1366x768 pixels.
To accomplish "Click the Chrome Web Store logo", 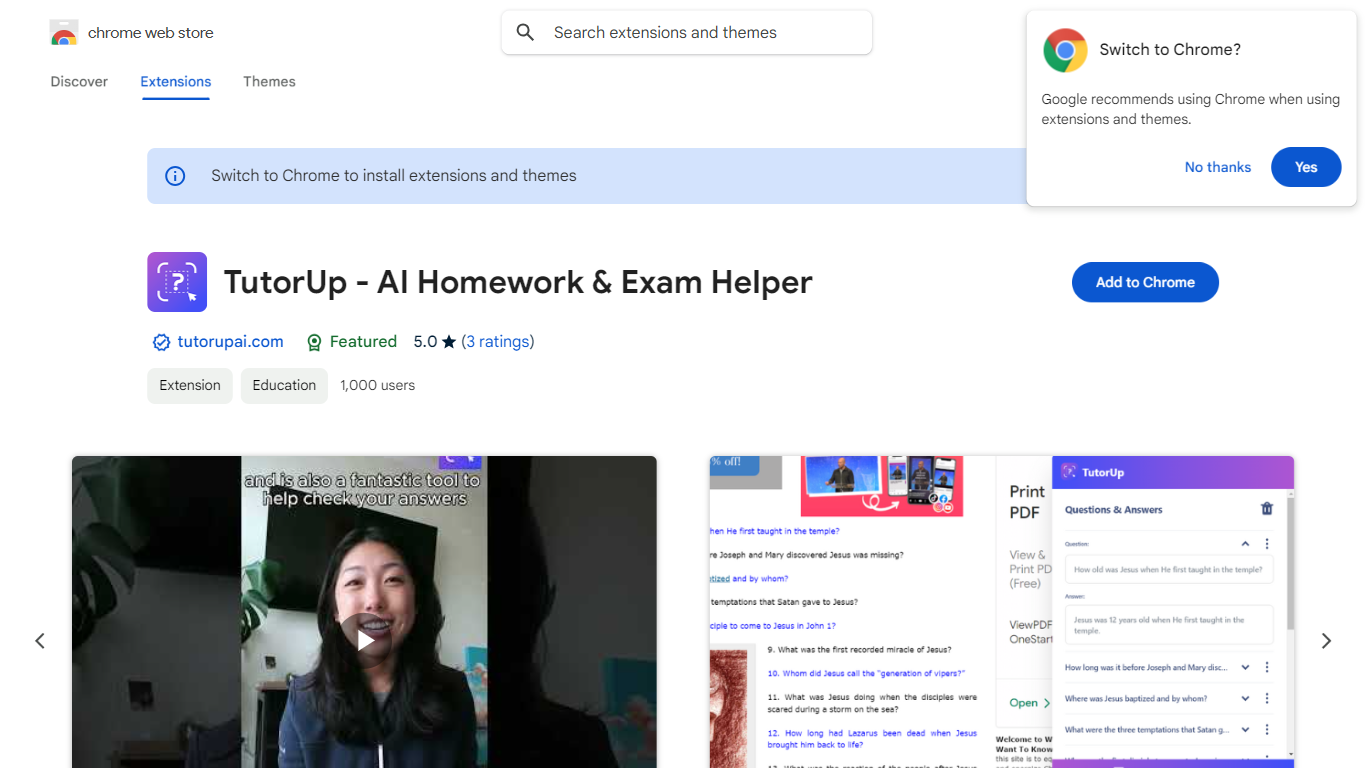I will pos(64,33).
